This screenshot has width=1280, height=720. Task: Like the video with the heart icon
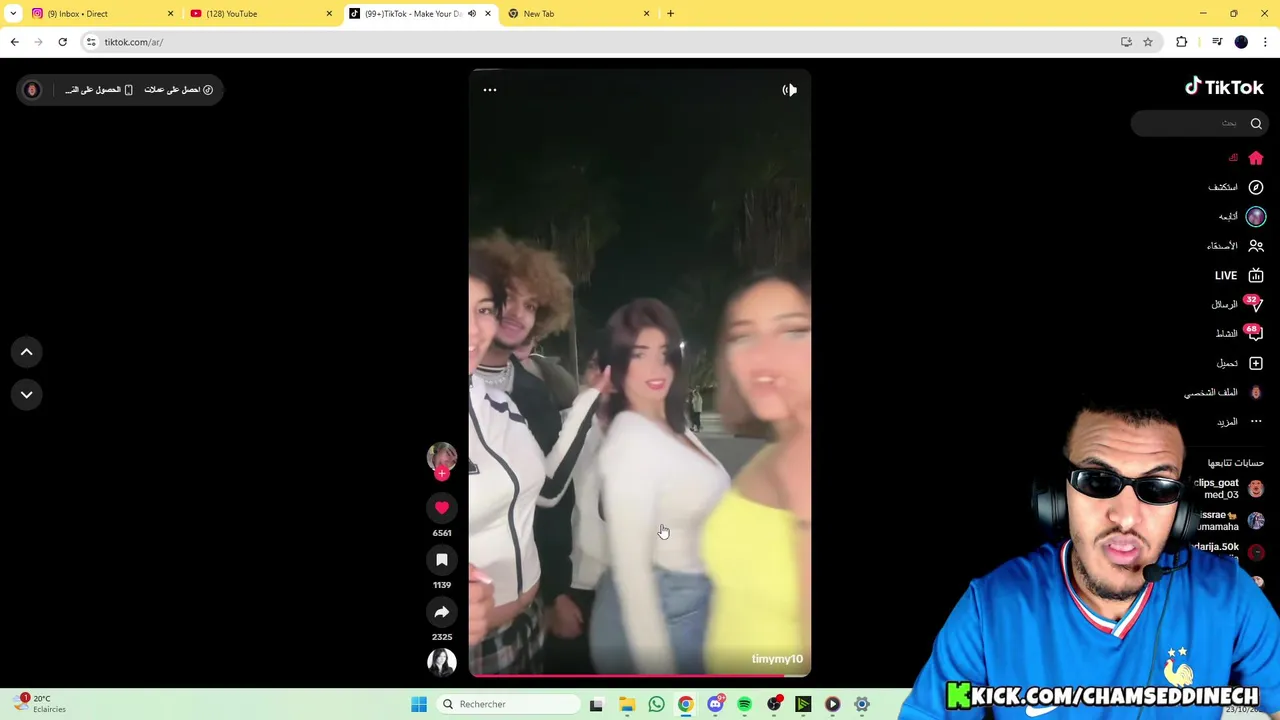click(442, 508)
